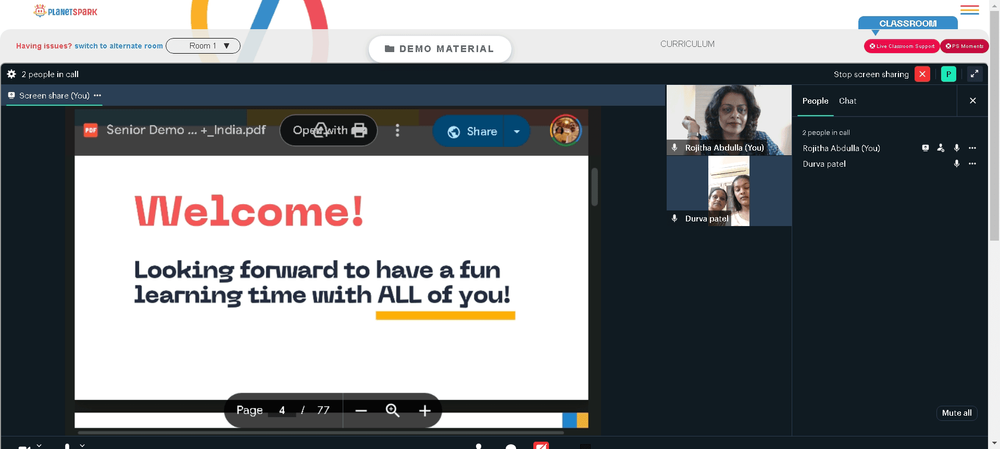
Task: Click the PDF page number field
Action: point(281,410)
